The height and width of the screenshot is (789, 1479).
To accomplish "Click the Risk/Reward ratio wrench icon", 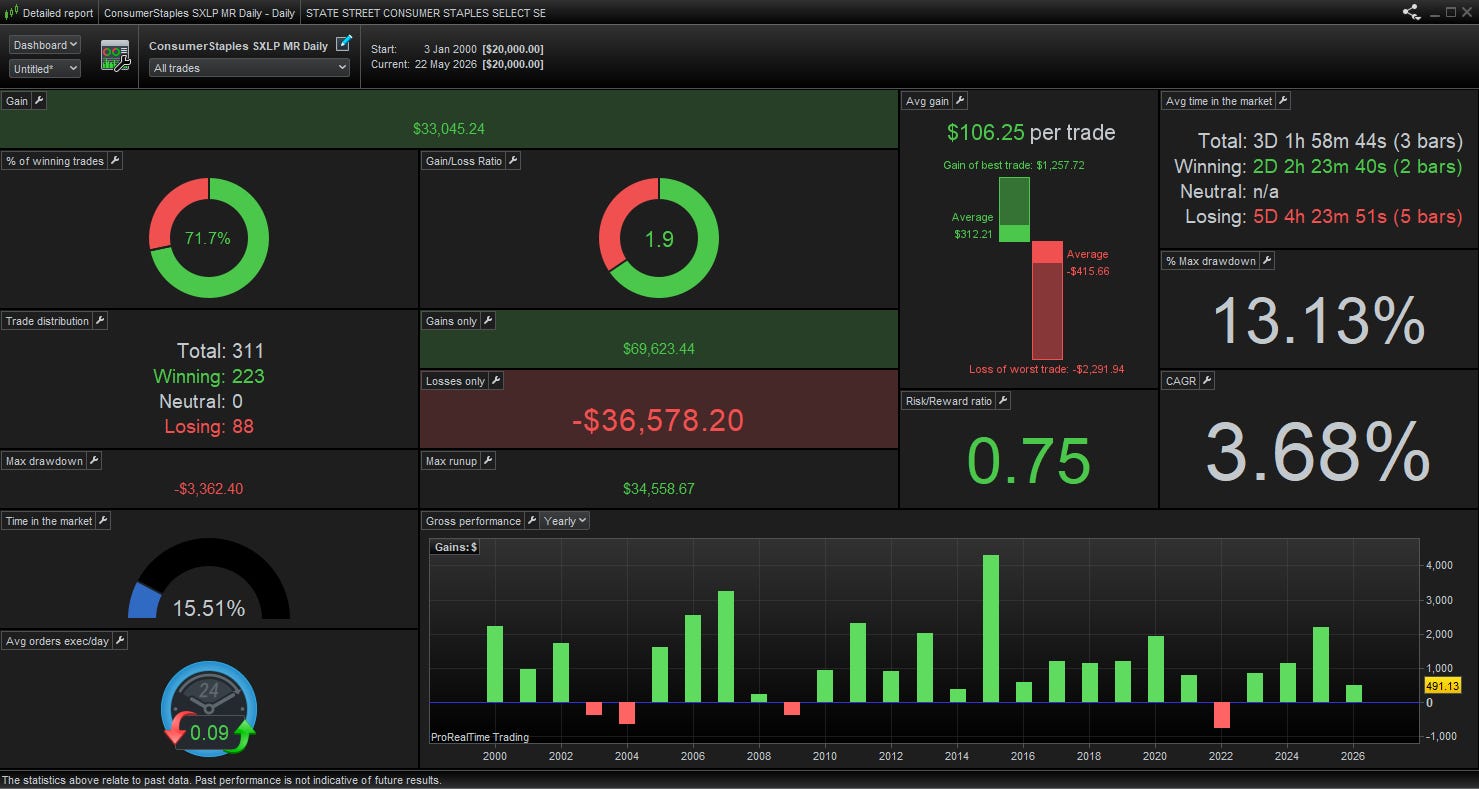I will [x=1003, y=401].
